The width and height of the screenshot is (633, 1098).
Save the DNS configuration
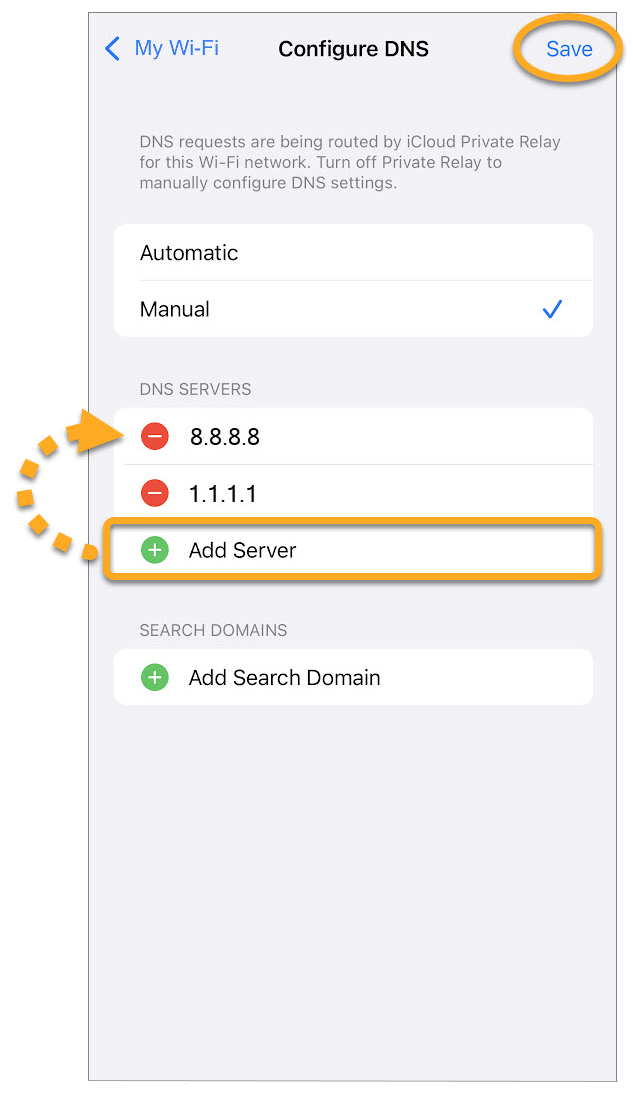tap(568, 49)
